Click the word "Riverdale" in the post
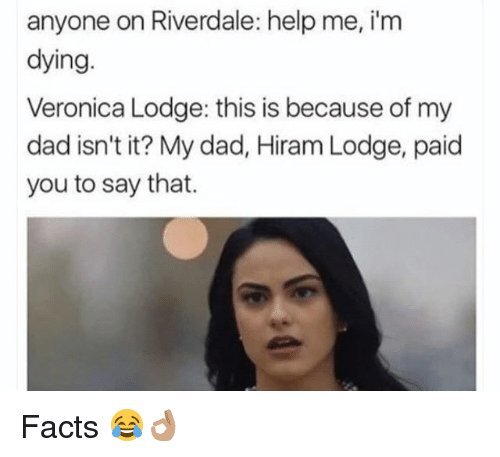This screenshot has width=500, height=457. [204, 22]
